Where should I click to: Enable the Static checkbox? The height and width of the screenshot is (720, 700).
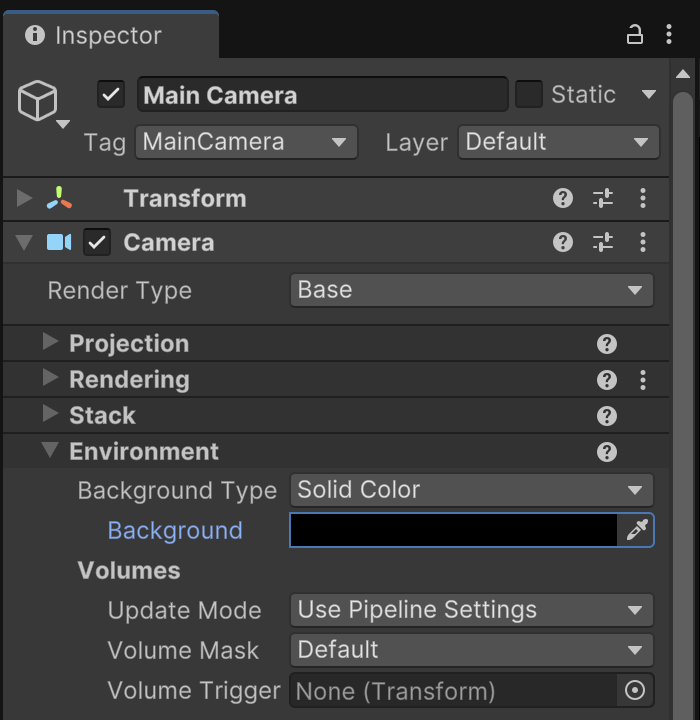click(x=528, y=95)
